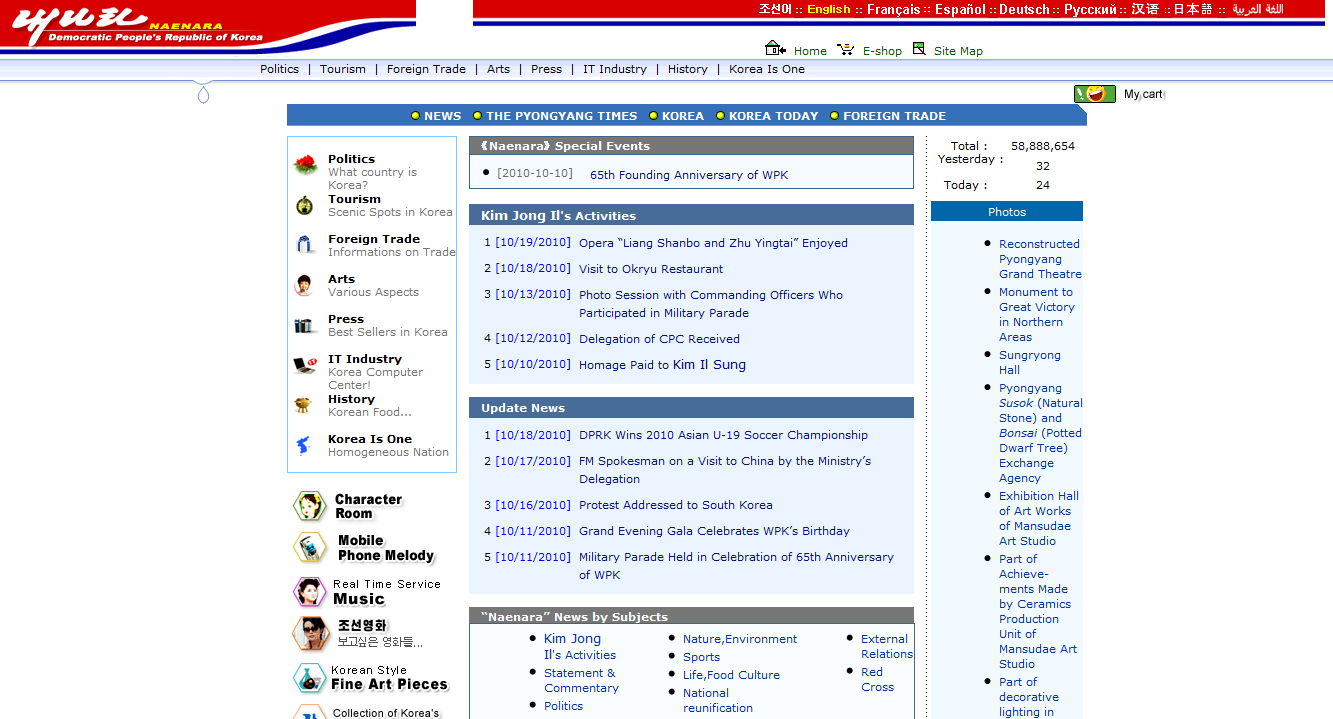This screenshot has width=1333, height=719.
Task: Click the My cart smiley icon
Action: 1094,94
